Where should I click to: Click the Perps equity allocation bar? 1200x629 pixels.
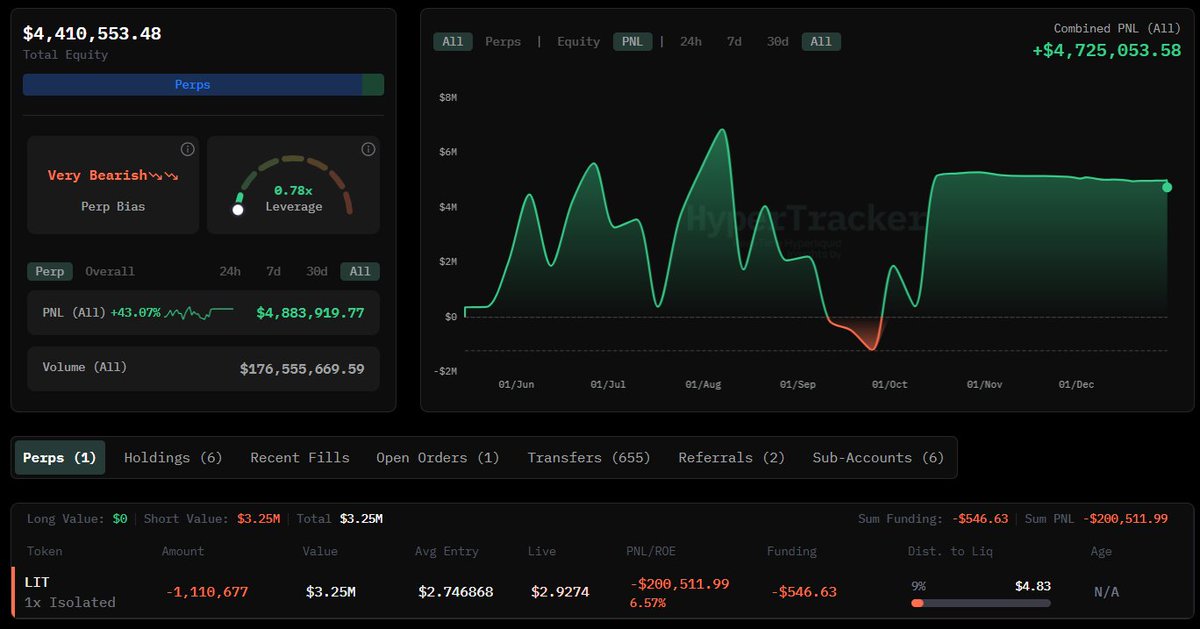tap(192, 85)
